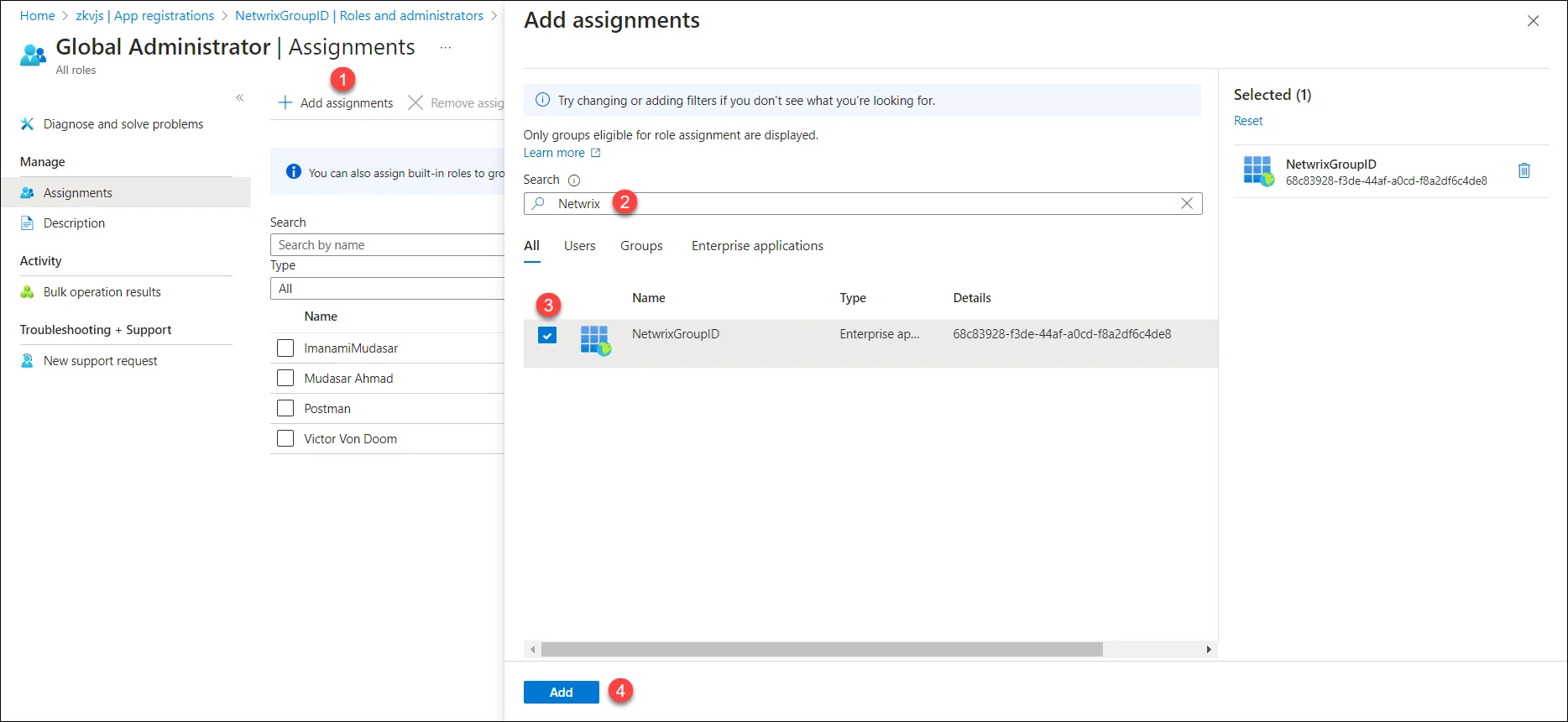The image size is (1568, 722).
Task: Click the All roles subtitle text
Action: [x=76, y=71]
